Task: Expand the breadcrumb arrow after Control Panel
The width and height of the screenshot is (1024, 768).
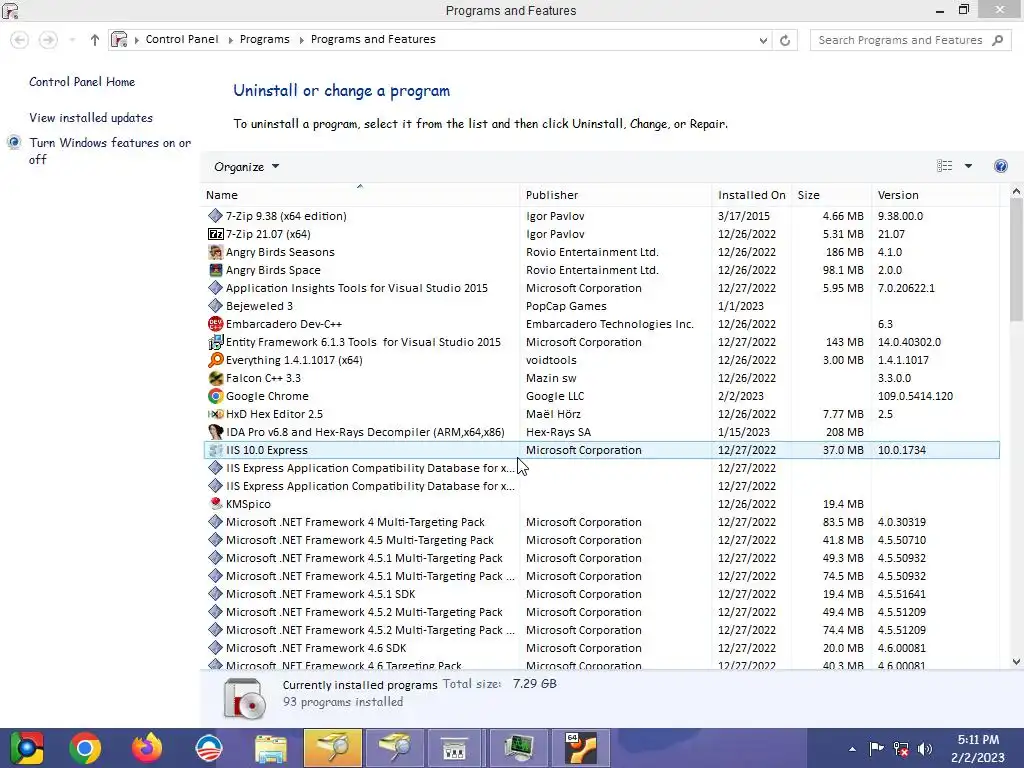Action: point(230,40)
